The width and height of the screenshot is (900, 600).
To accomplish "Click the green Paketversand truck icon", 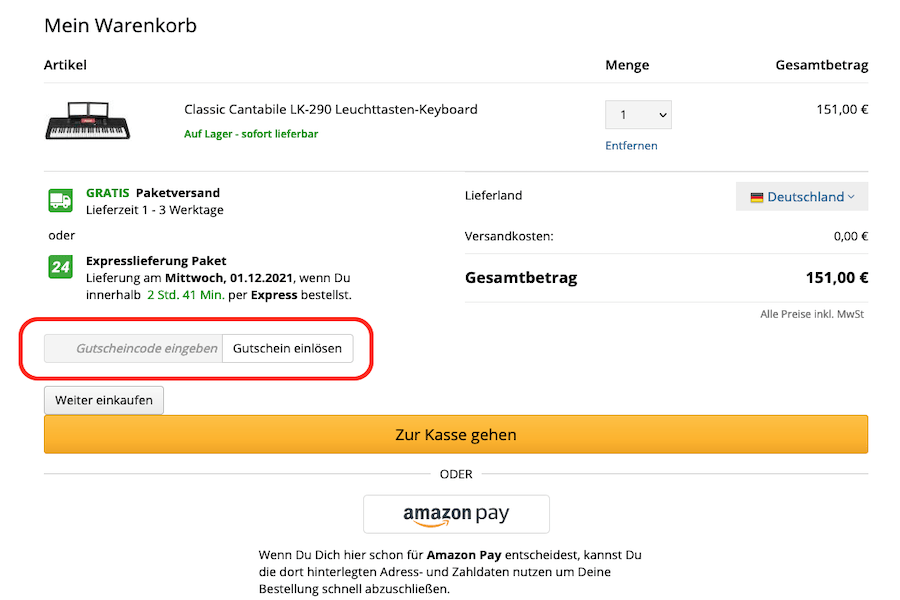I will (60, 199).
